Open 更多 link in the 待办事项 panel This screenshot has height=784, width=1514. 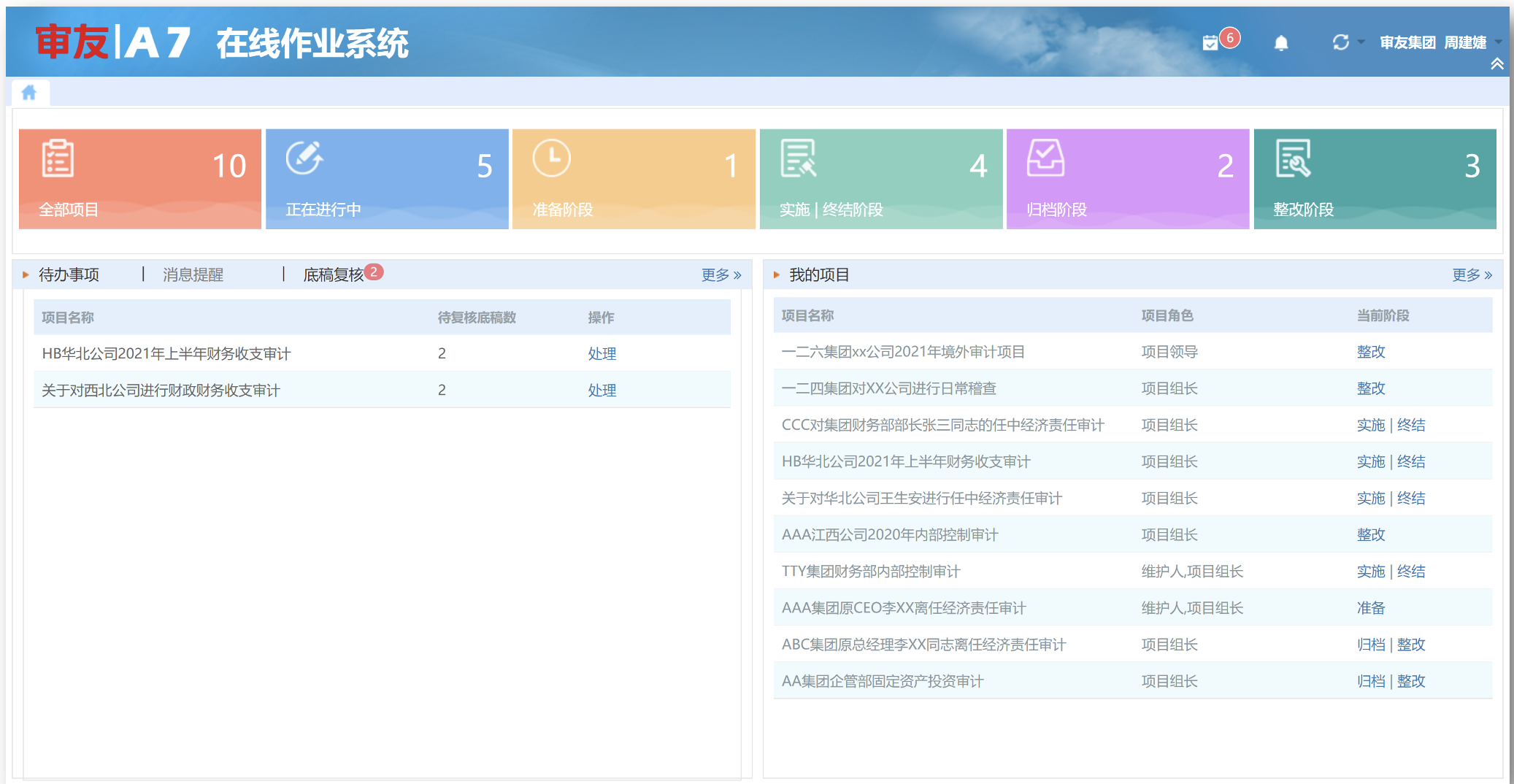pyautogui.click(x=721, y=274)
